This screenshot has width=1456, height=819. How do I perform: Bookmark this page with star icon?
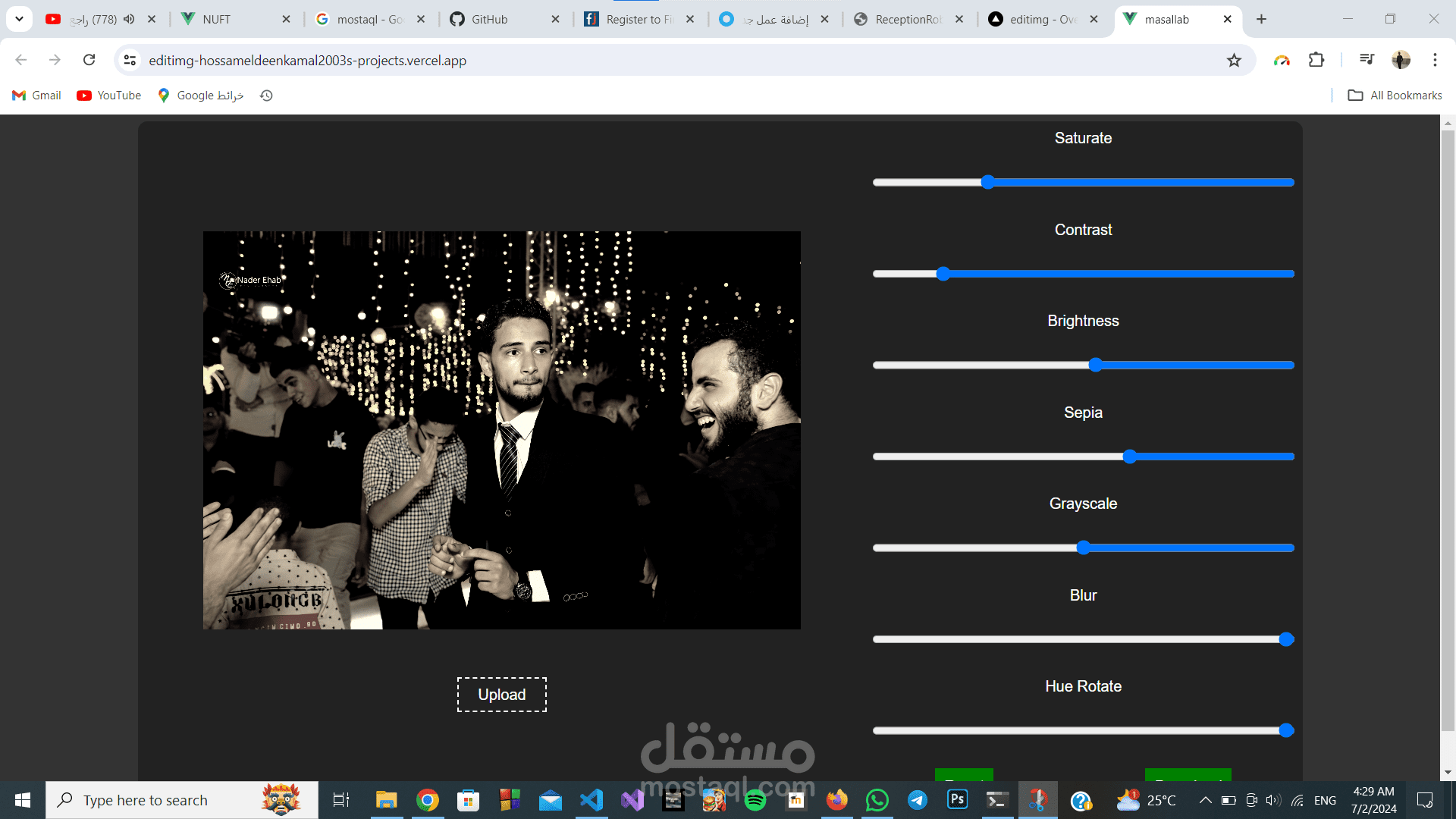(x=1234, y=61)
